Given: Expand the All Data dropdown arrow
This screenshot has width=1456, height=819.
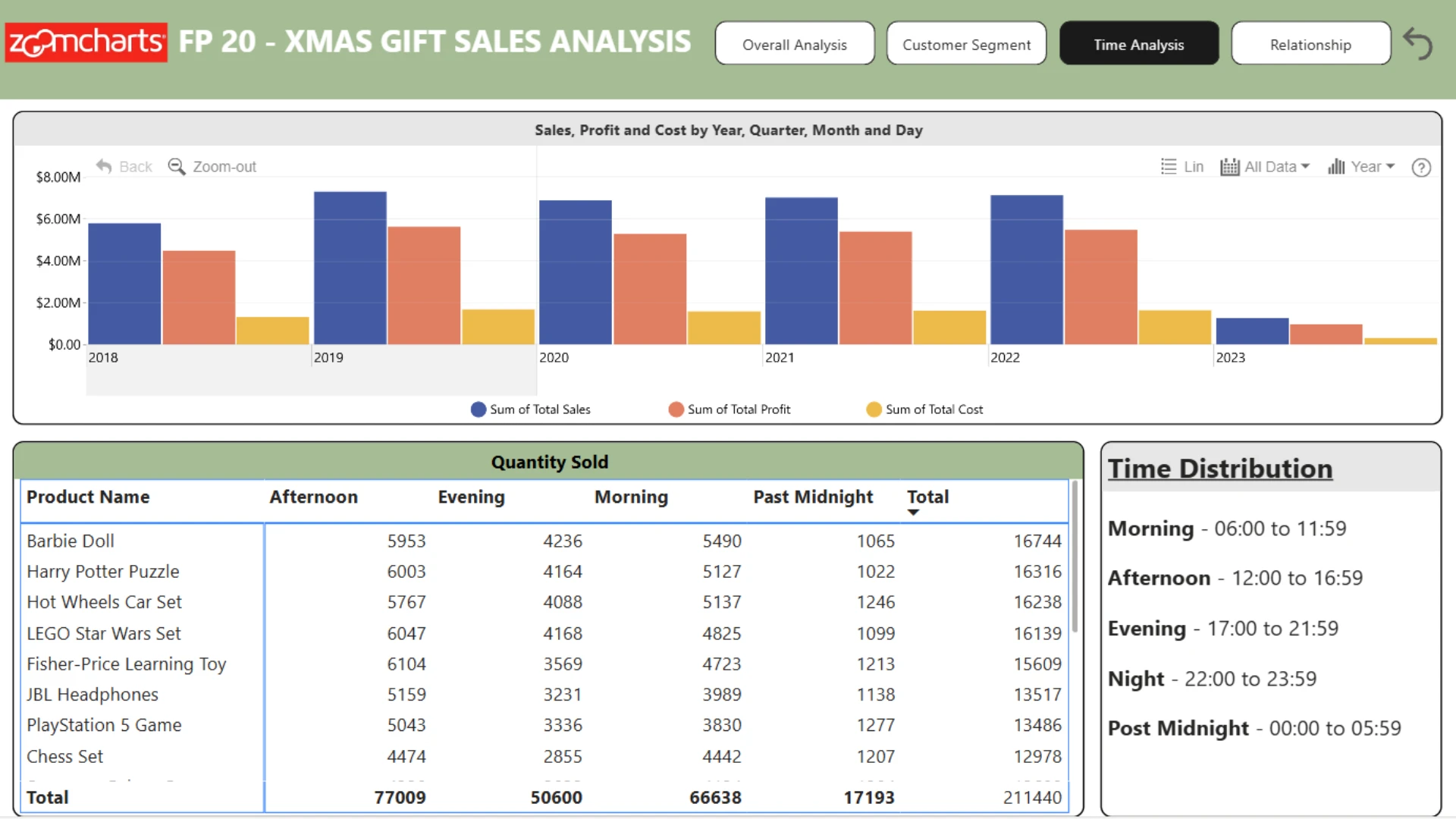Looking at the screenshot, I should [1305, 166].
